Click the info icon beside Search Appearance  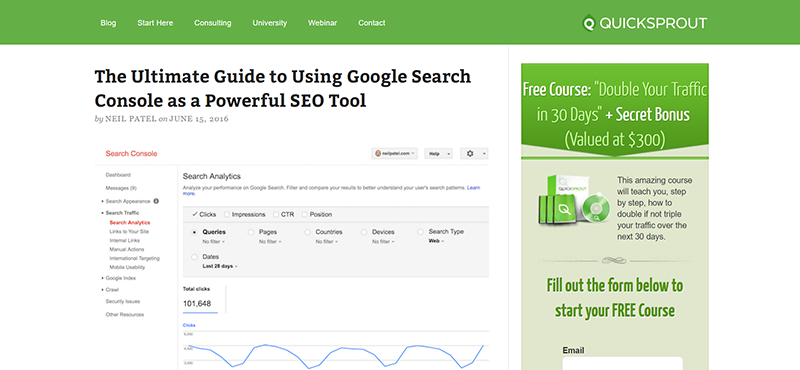click(x=156, y=201)
